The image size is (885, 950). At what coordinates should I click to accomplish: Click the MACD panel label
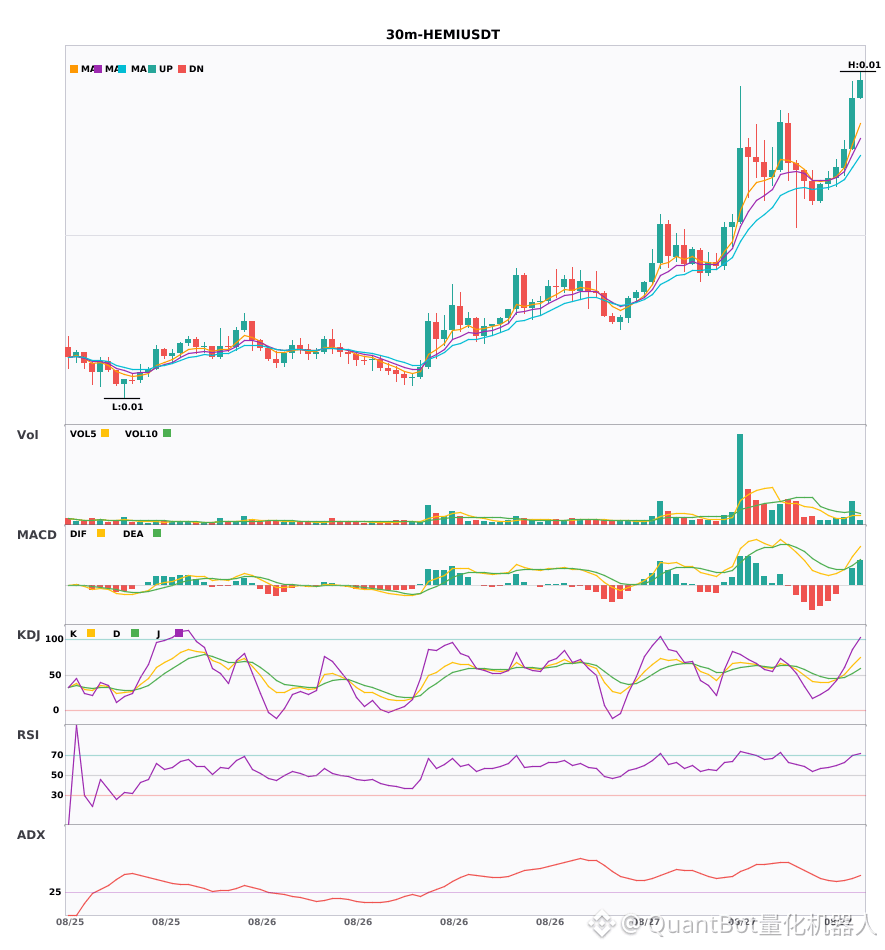tap(36, 535)
